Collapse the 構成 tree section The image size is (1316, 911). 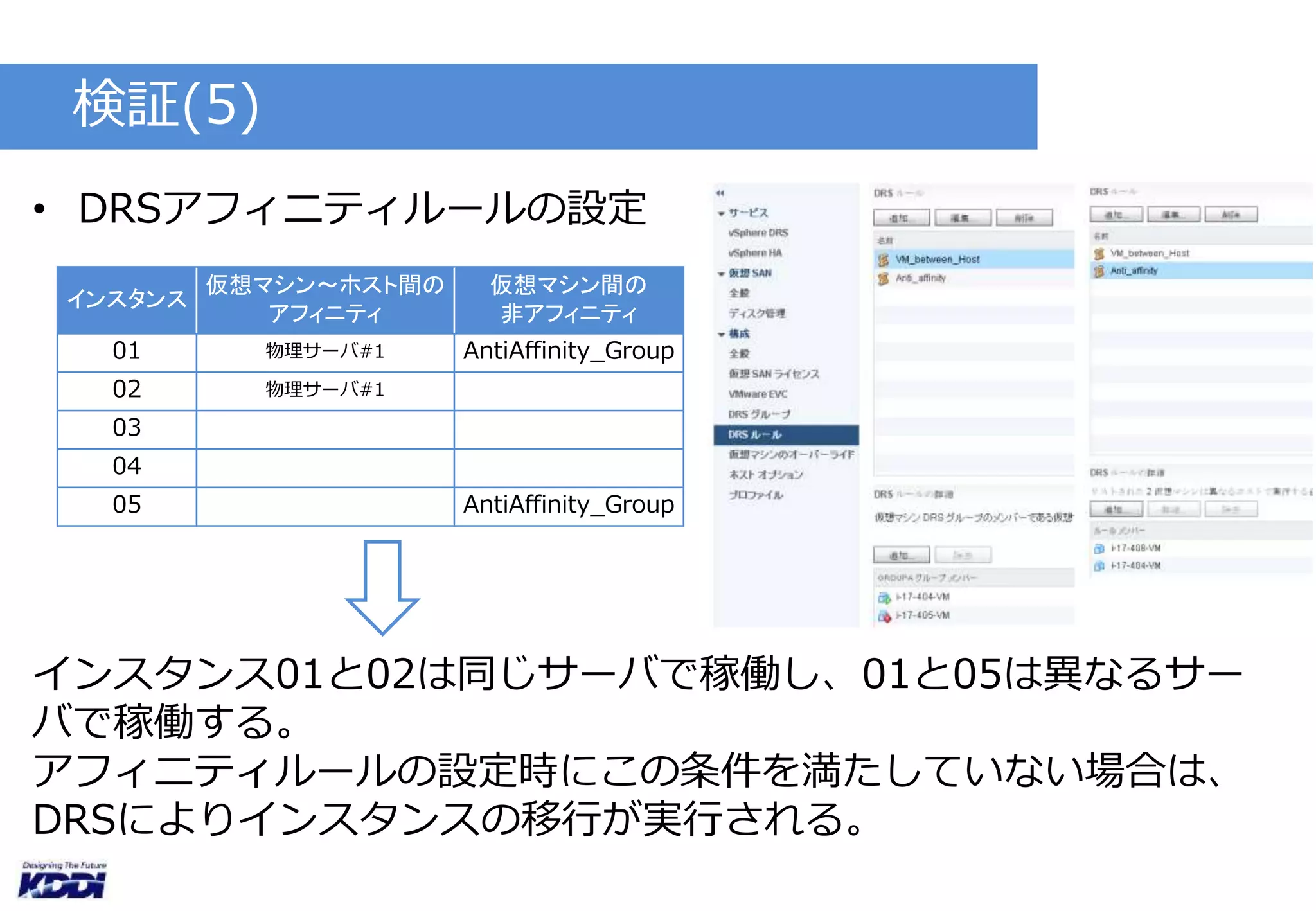722,334
